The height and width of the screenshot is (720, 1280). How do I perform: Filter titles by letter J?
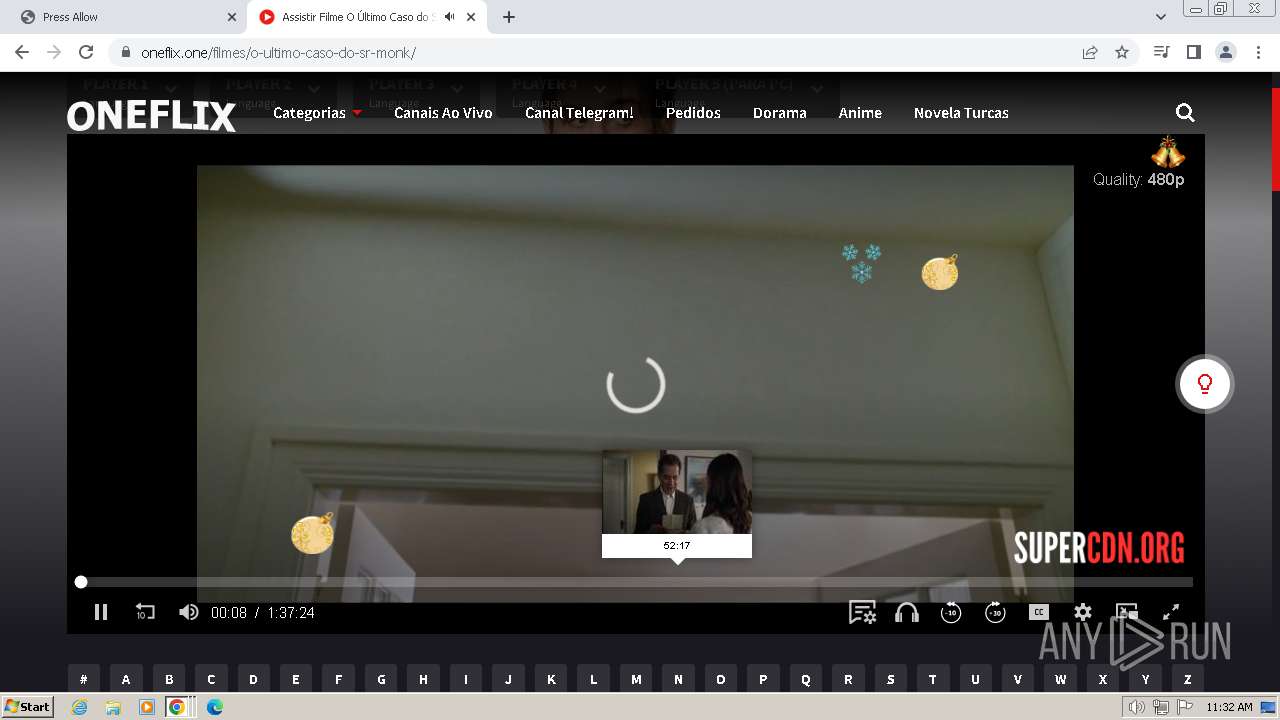(508, 679)
